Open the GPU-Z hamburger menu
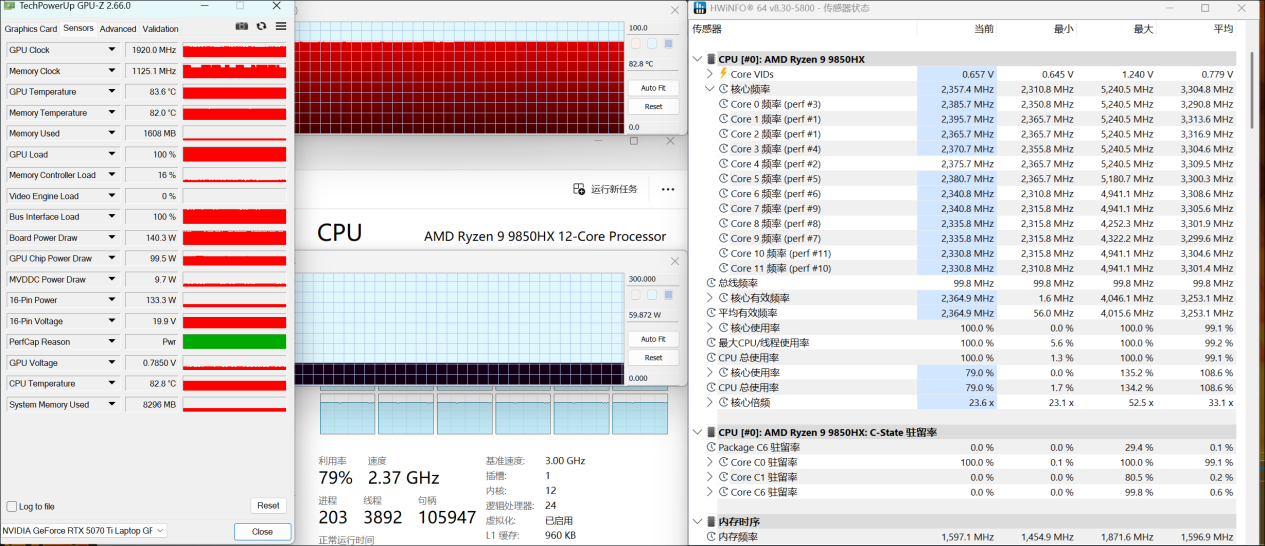 pos(280,26)
